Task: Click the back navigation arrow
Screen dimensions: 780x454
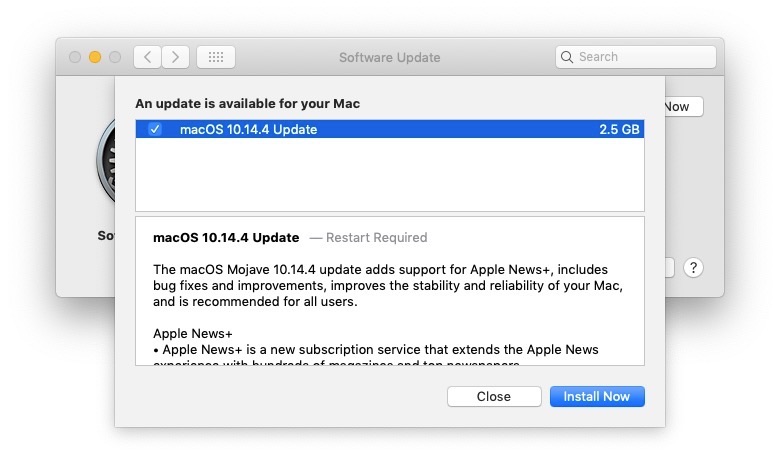Action: (x=148, y=57)
